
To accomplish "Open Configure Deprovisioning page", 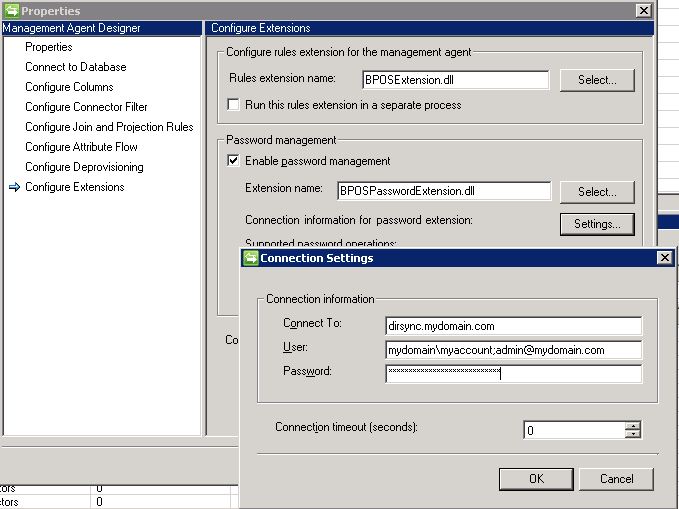I will [84, 167].
